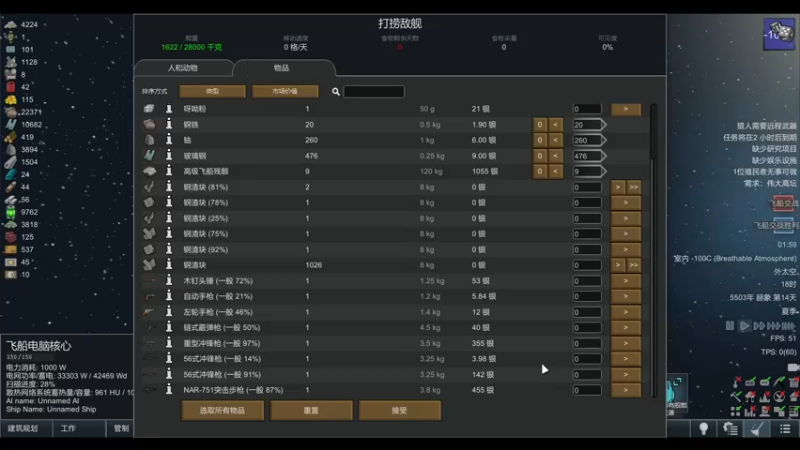
Task: Click the 重置 reset button
Action: (311, 411)
